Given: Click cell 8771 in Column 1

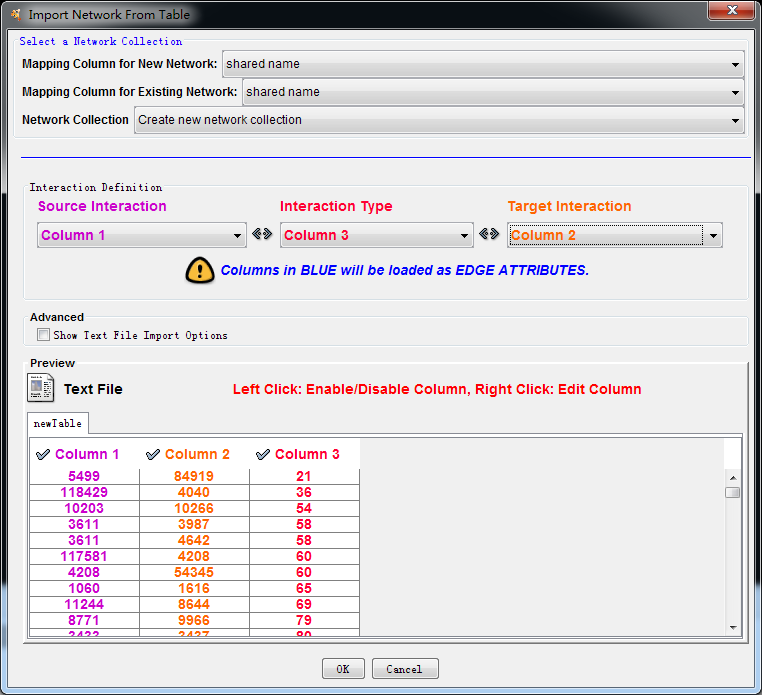Looking at the screenshot, I should click(84, 621).
